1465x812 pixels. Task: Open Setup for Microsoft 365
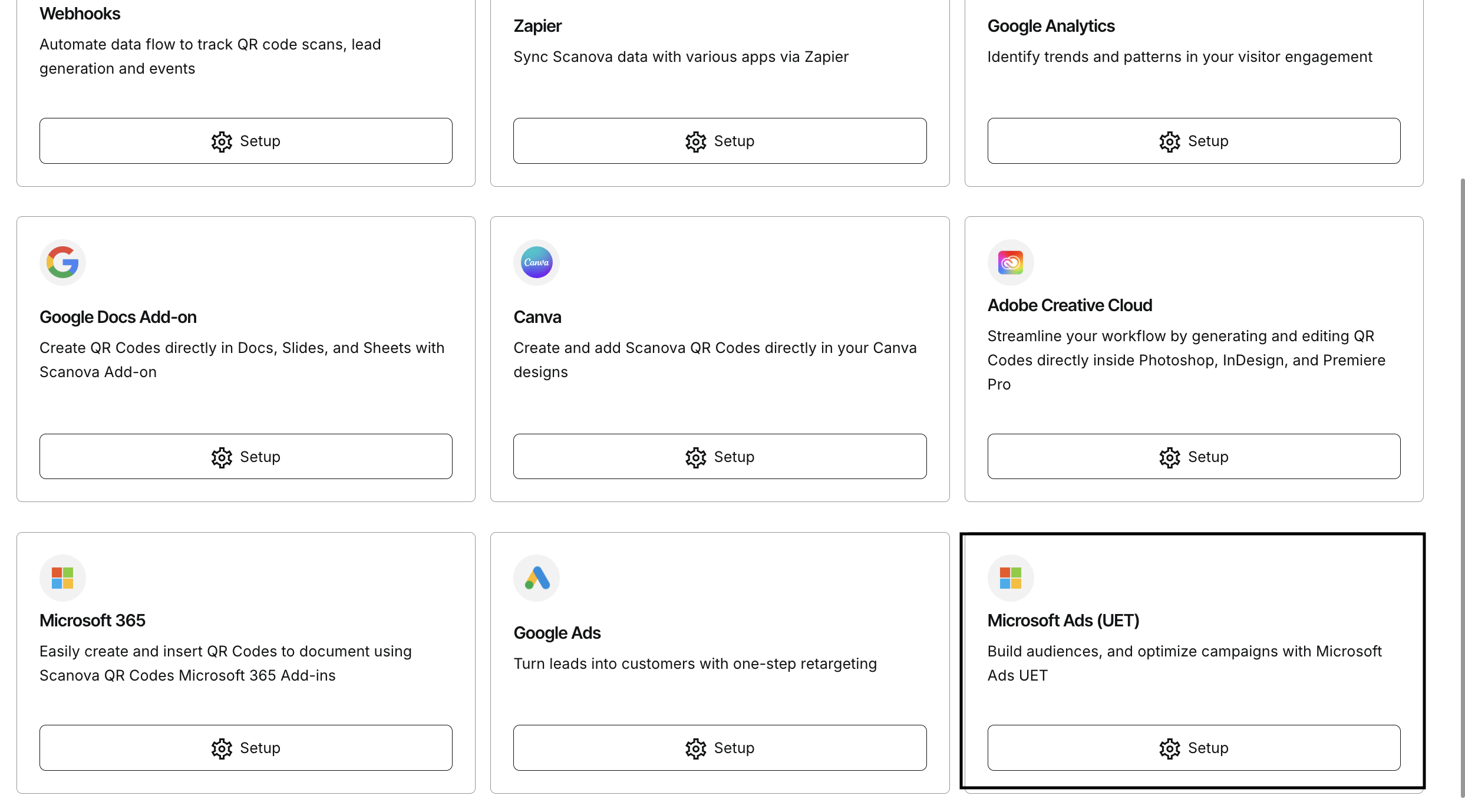246,748
